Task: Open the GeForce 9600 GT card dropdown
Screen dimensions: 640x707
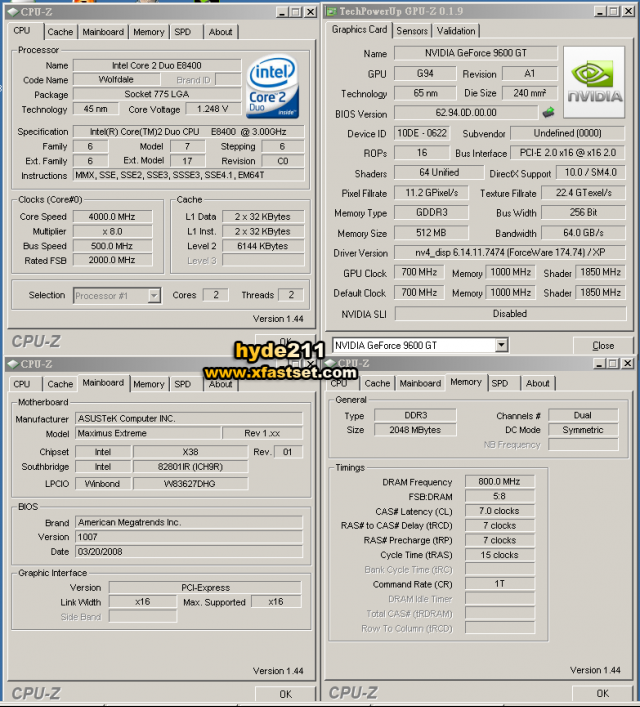Action: 501,345
